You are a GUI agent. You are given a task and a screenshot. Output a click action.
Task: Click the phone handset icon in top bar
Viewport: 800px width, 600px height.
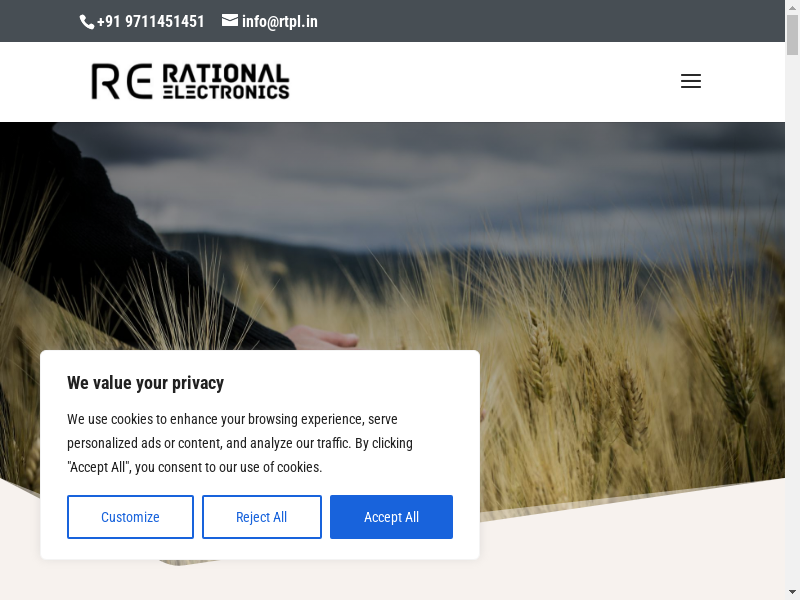pyautogui.click(x=87, y=21)
